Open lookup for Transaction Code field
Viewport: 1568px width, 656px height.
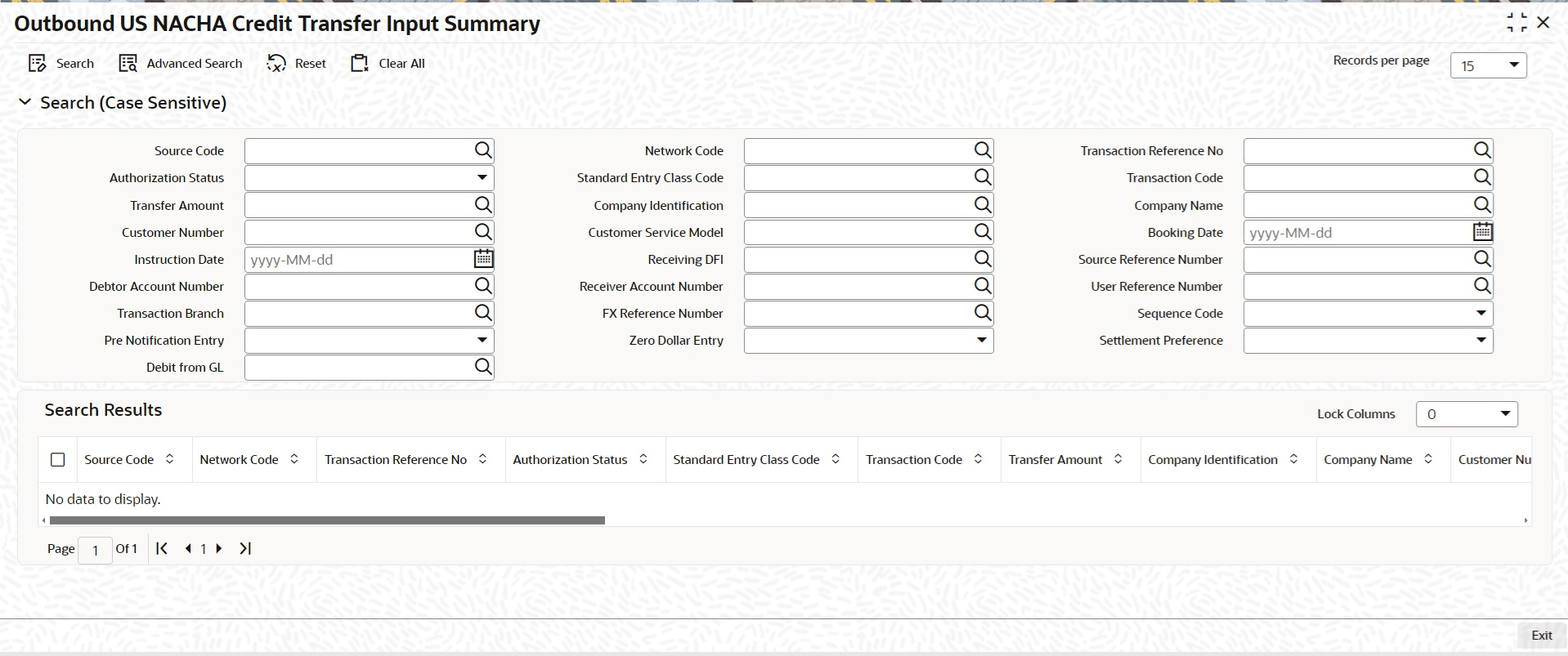click(1482, 177)
